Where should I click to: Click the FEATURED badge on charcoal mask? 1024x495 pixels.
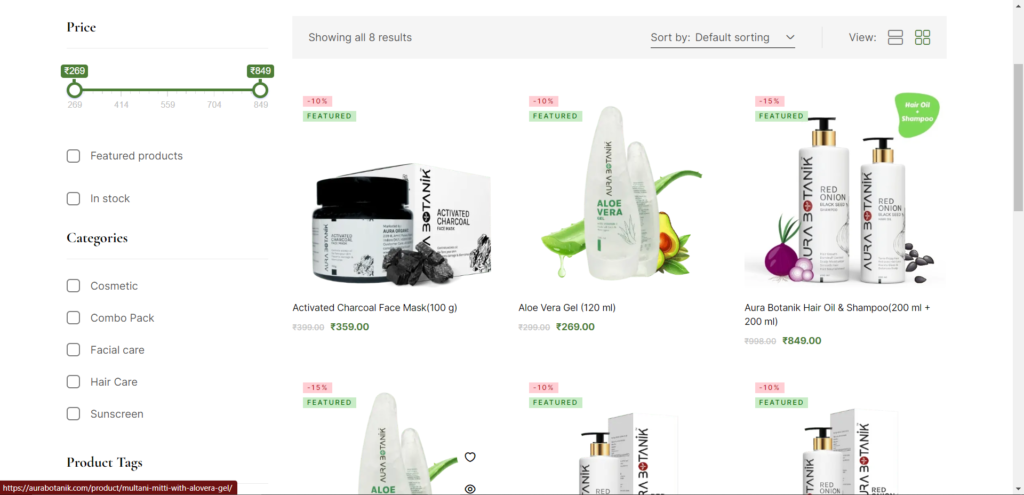[x=329, y=116]
